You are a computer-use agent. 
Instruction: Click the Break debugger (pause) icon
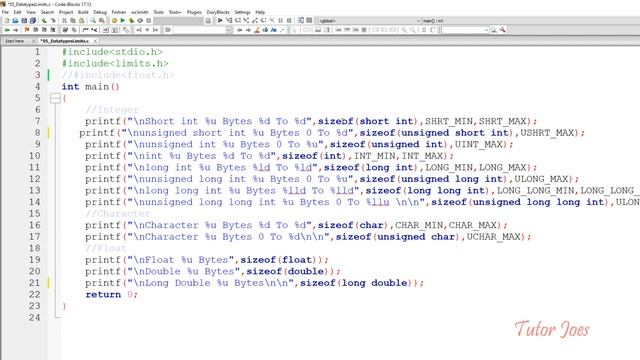click(280, 20)
